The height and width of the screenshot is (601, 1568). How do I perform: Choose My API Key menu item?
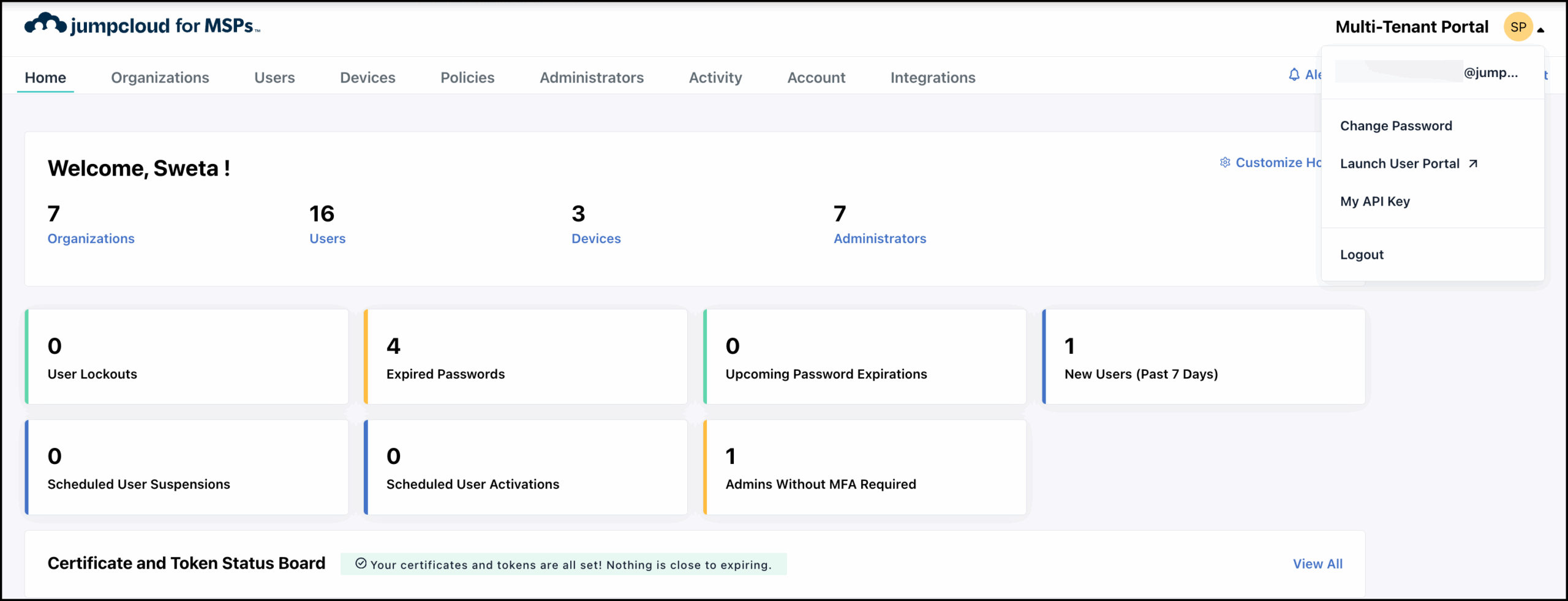pyautogui.click(x=1374, y=201)
